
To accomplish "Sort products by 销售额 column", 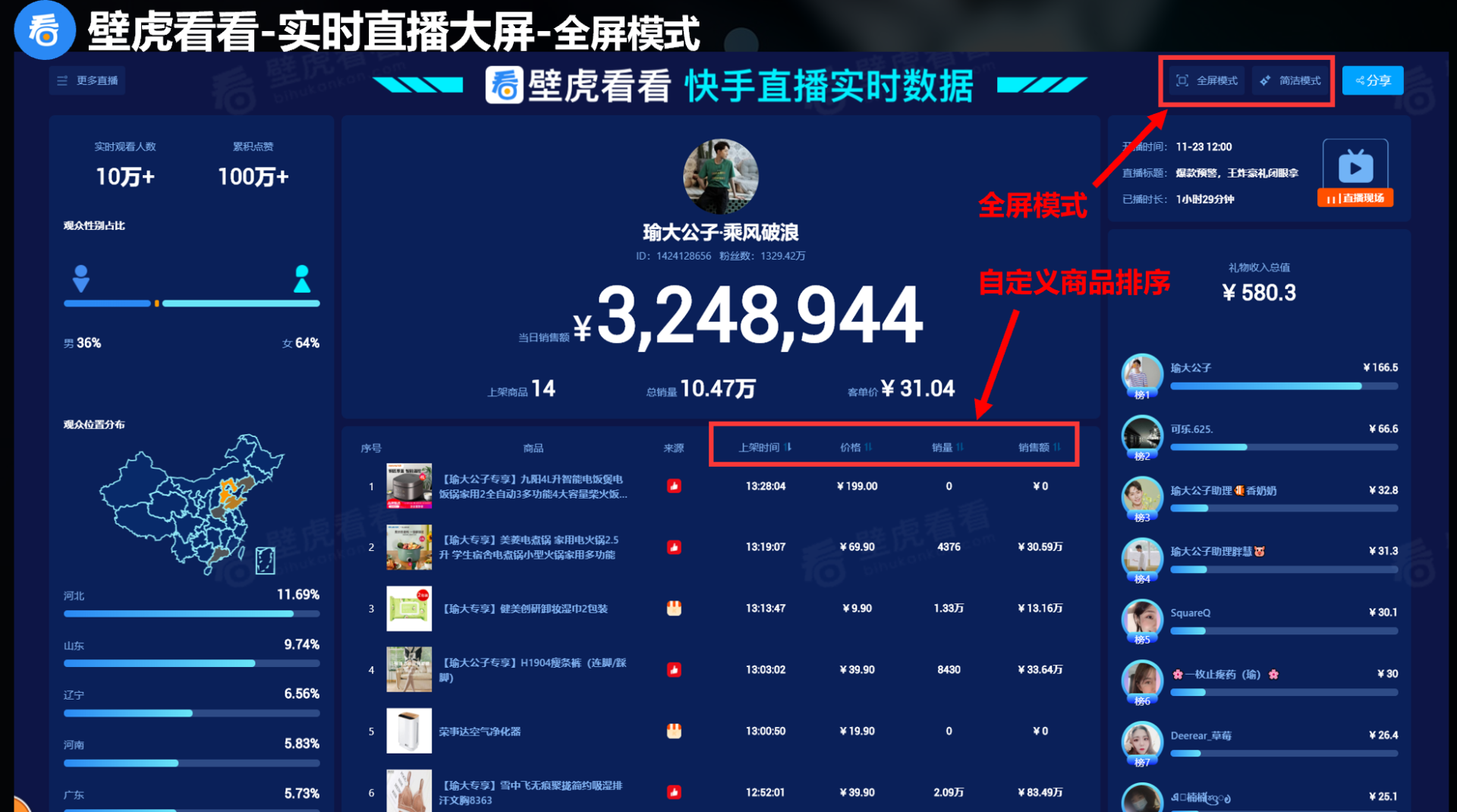I will coord(1039,447).
